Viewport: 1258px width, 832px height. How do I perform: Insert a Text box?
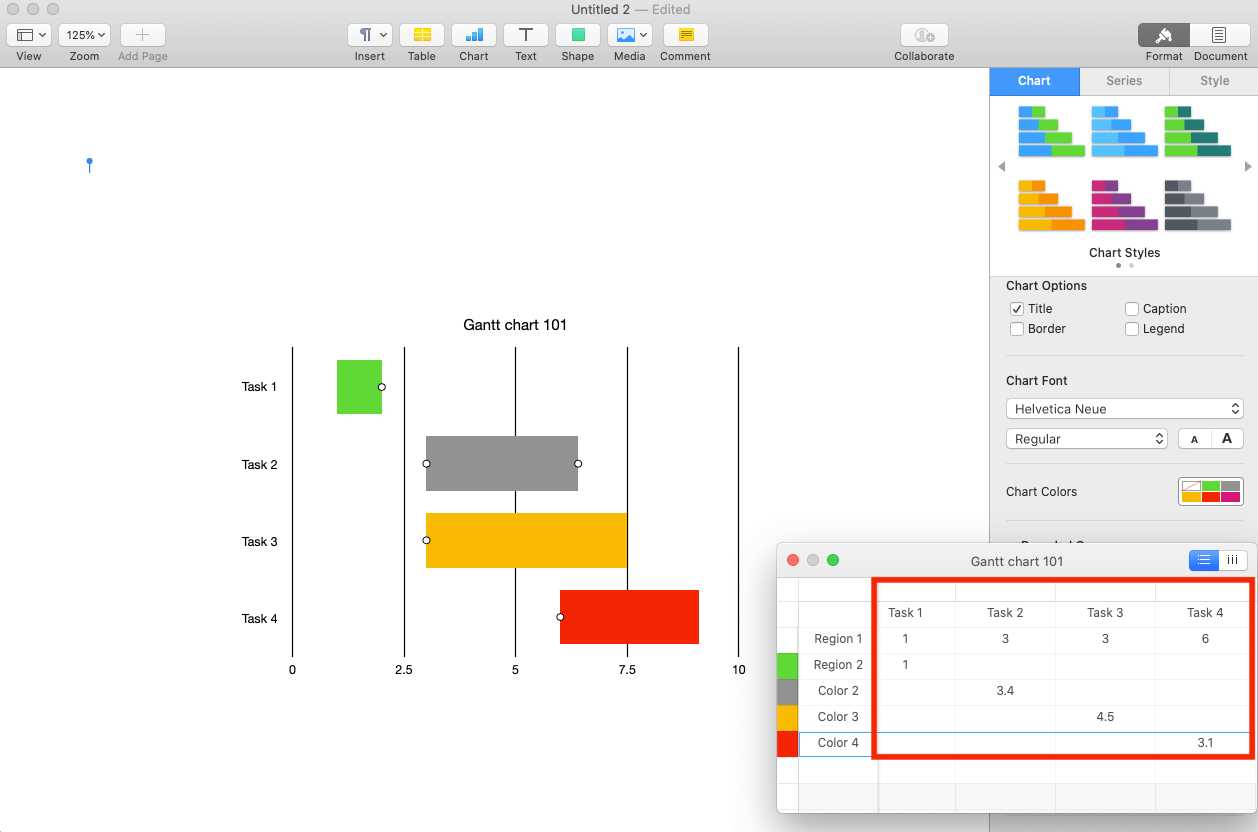tap(525, 35)
